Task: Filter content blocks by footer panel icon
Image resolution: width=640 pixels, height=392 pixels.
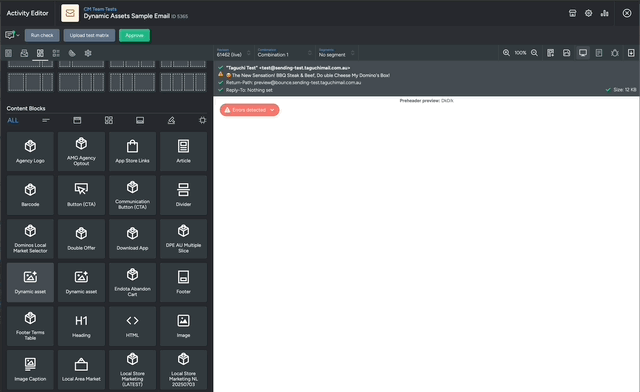Action: click(140, 120)
